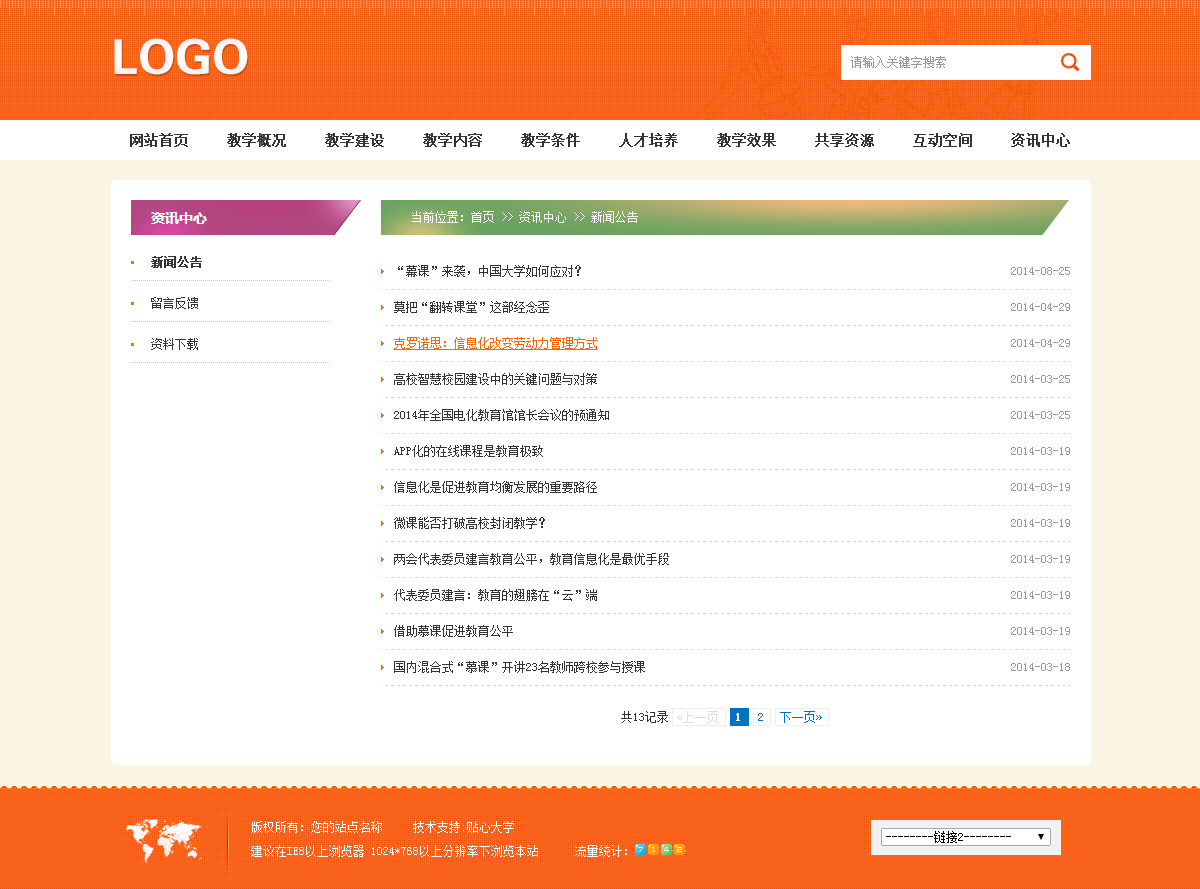Screen dimensions: 1200x889
Task: Click the keyword search input field
Action: [945, 62]
